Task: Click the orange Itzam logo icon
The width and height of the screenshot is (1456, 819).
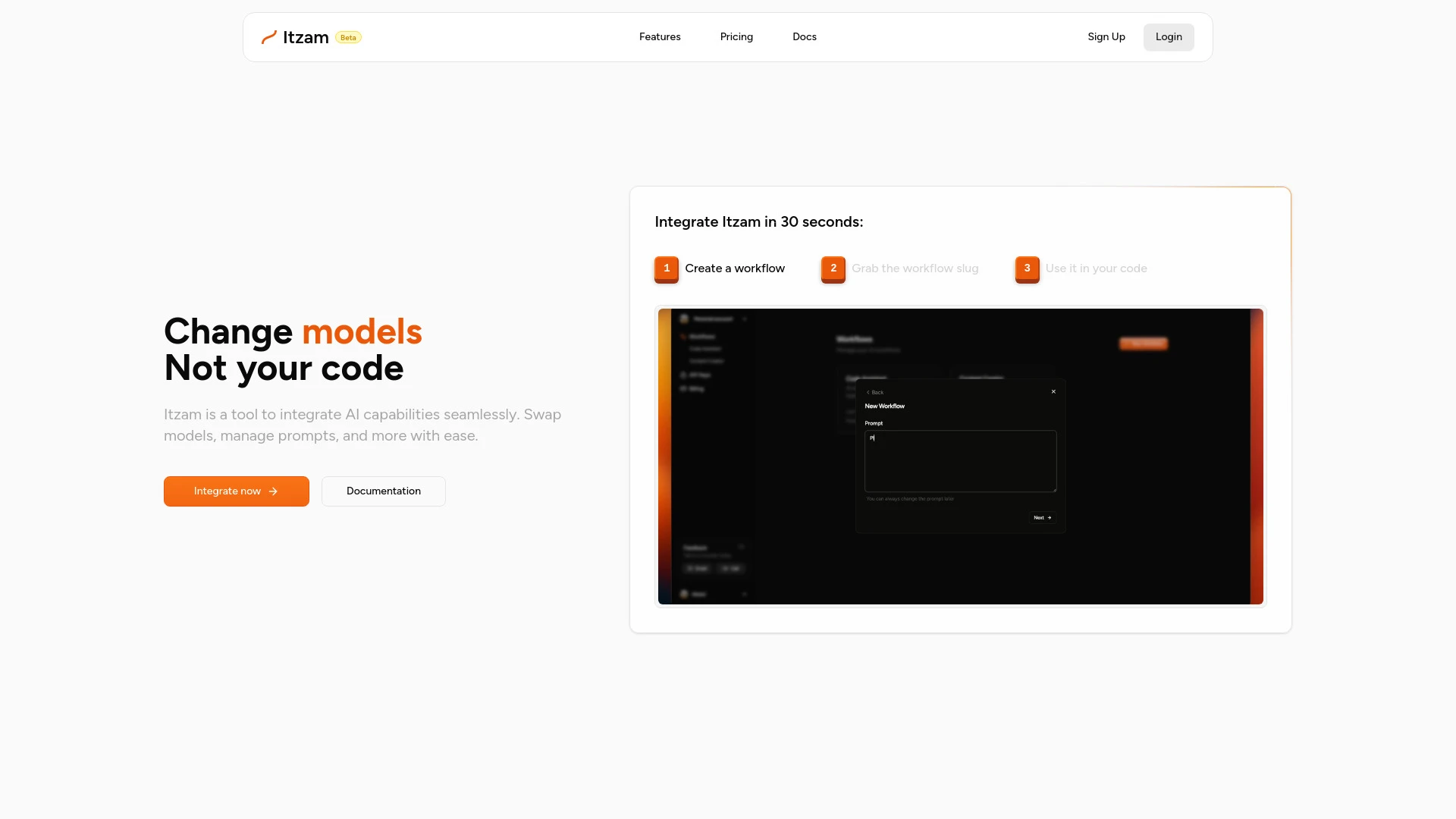Action: pos(269,36)
